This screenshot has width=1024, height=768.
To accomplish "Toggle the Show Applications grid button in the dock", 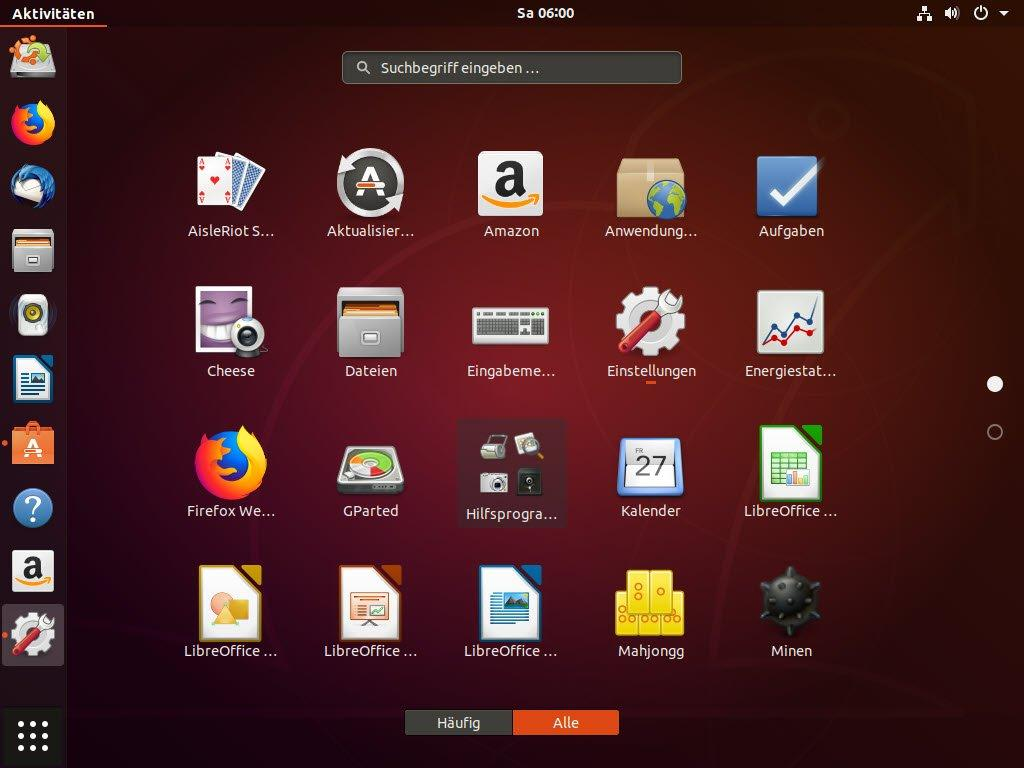I will 33,736.
